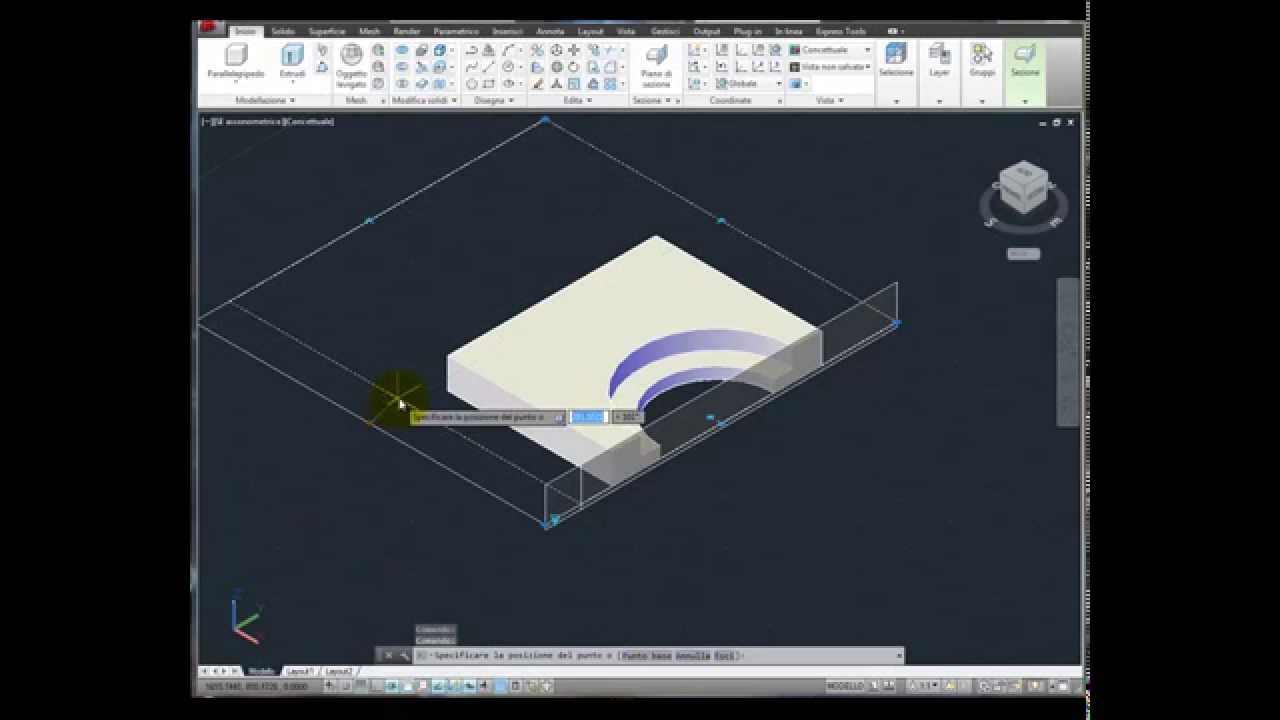Click the highlighted Sezione ribbon button
The image size is (1280, 720).
tap(1025, 61)
